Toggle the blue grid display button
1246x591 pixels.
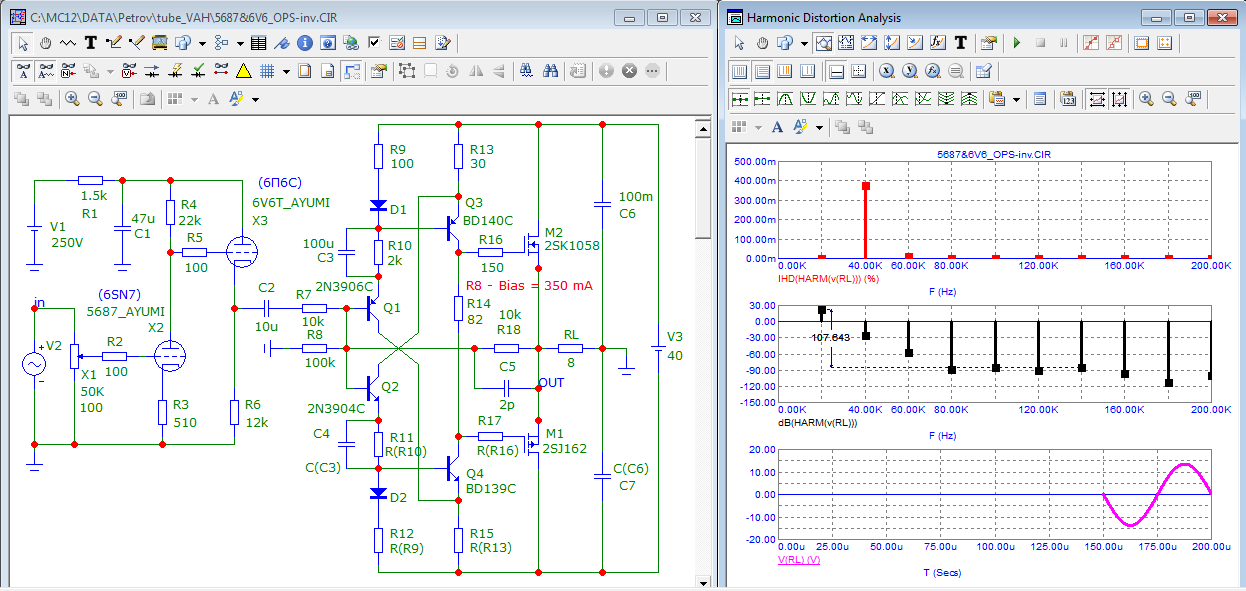[267, 71]
